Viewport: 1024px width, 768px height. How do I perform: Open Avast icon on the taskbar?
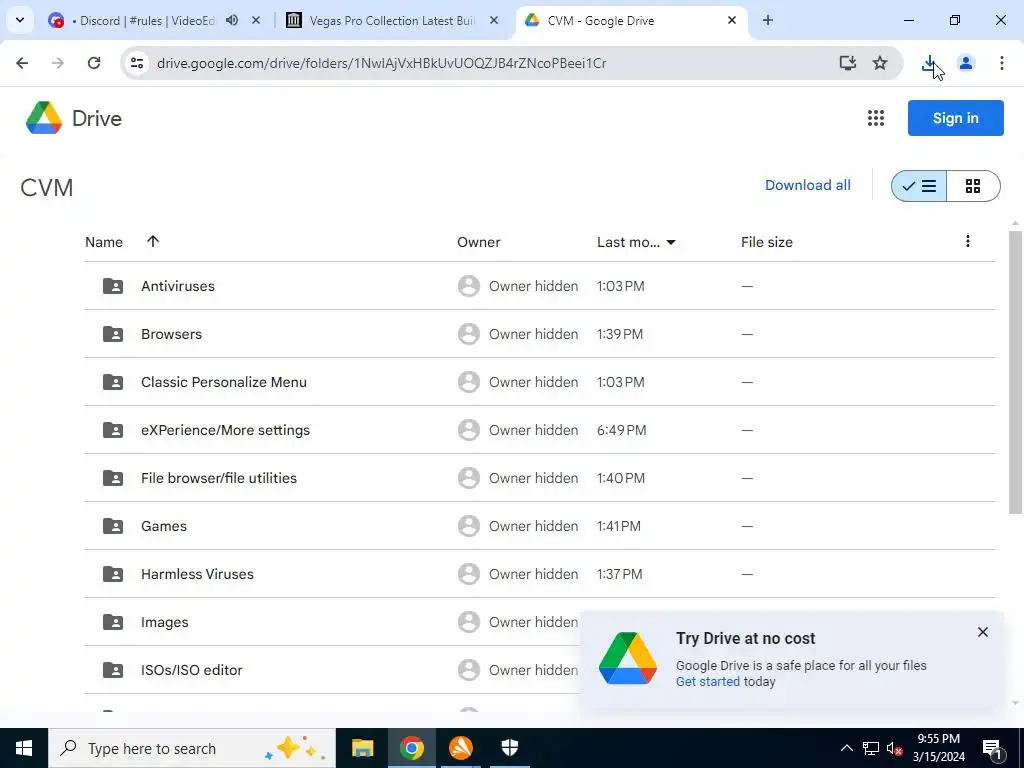[x=460, y=748]
